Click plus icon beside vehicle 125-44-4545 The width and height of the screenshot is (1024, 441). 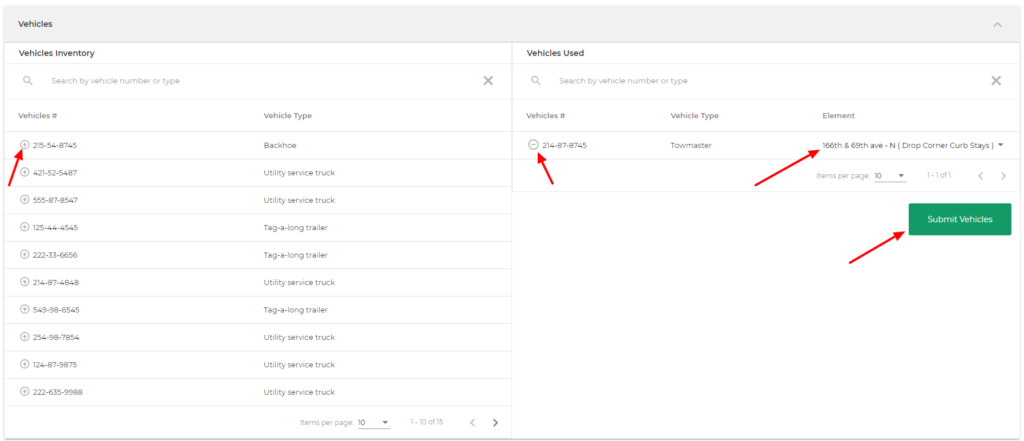click(25, 227)
